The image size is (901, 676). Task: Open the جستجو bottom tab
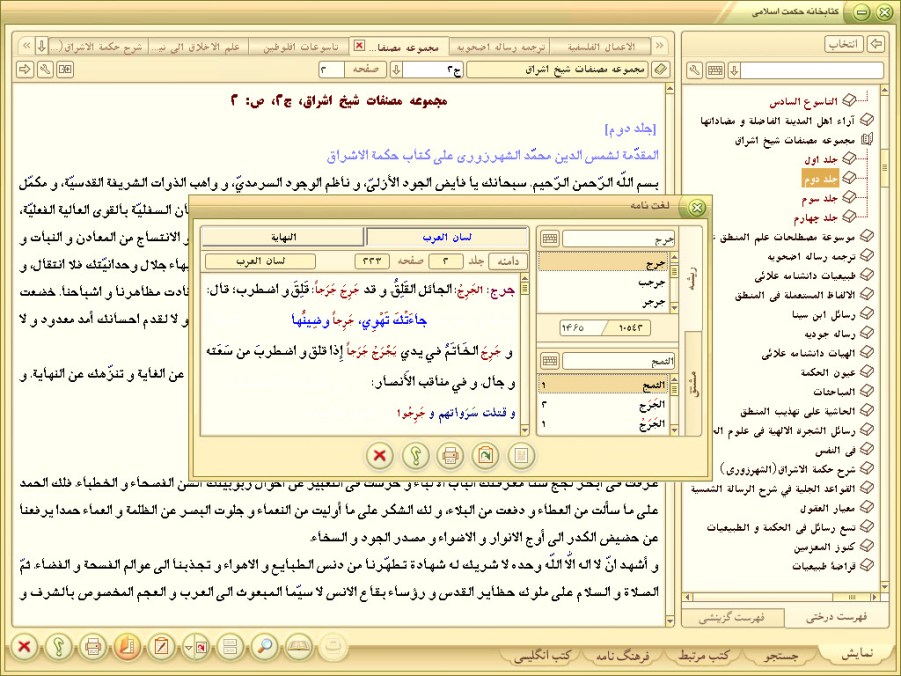pos(781,655)
